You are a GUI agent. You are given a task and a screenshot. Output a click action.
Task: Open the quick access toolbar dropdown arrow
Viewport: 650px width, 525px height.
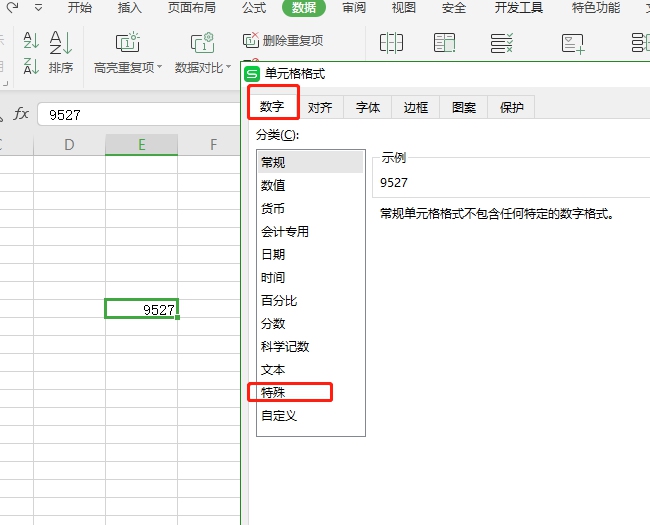[38, 7]
